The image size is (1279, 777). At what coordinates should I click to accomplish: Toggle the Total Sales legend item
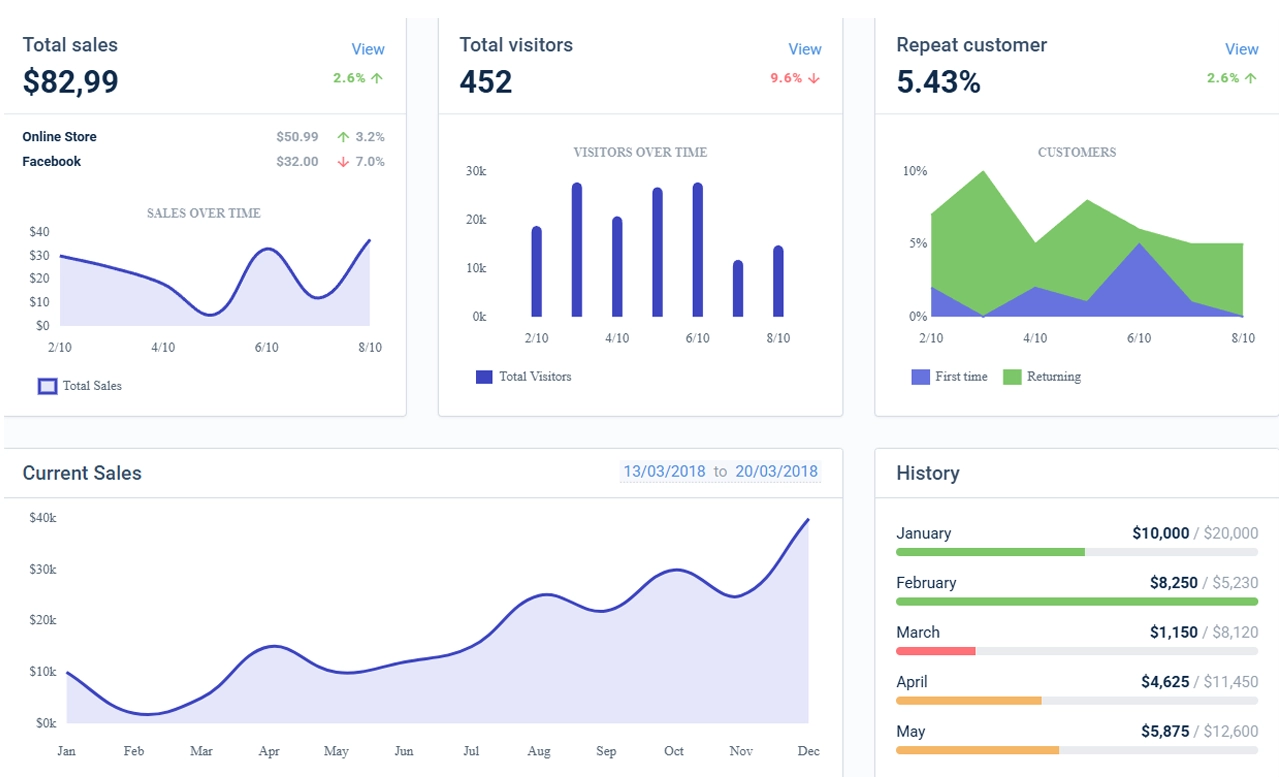pos(48,386)
